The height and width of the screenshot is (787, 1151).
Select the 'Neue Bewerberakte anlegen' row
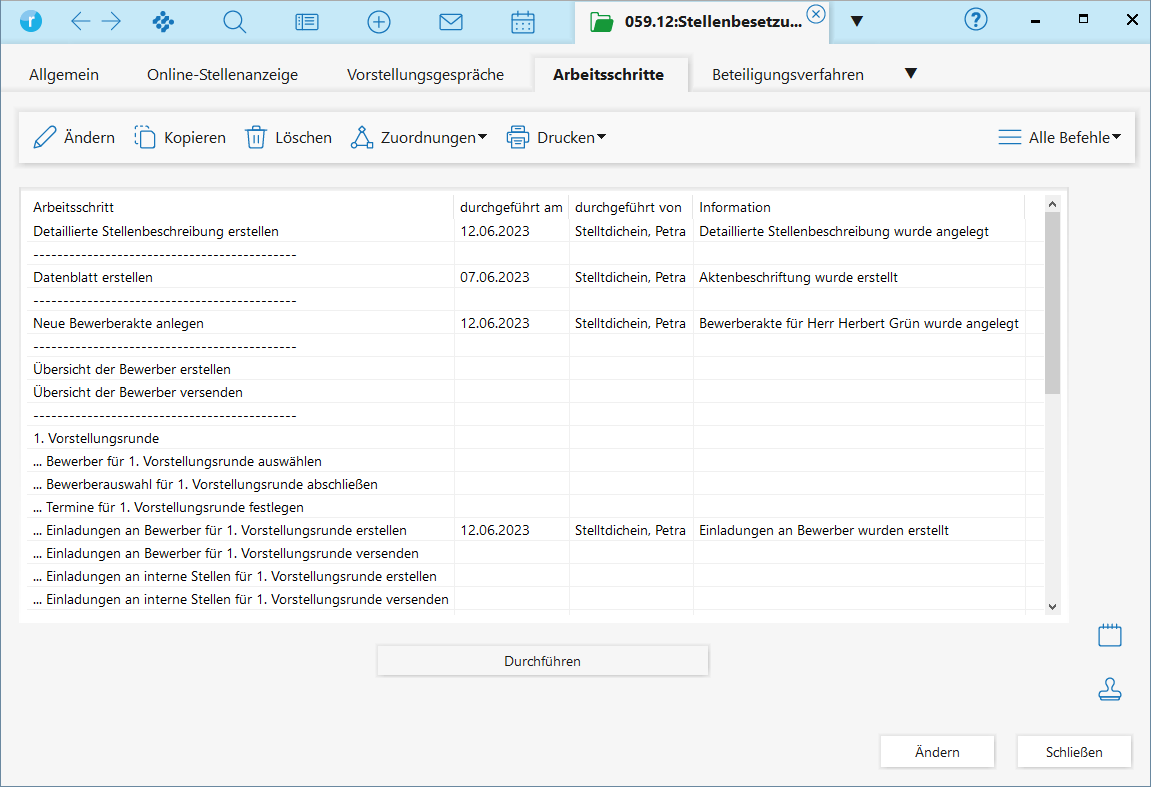tap(119, 323)
